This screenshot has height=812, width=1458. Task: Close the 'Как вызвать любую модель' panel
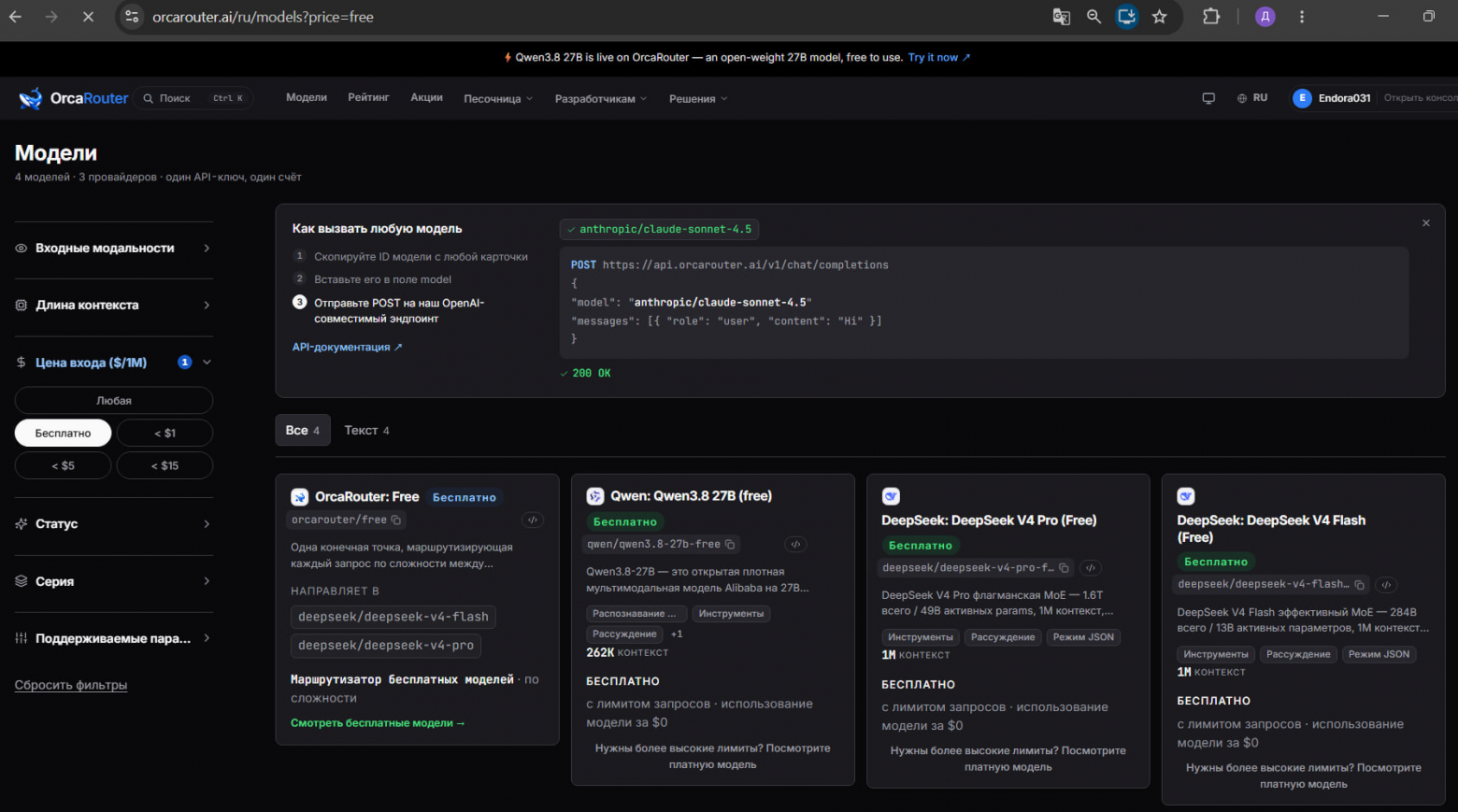point(1426,223)
